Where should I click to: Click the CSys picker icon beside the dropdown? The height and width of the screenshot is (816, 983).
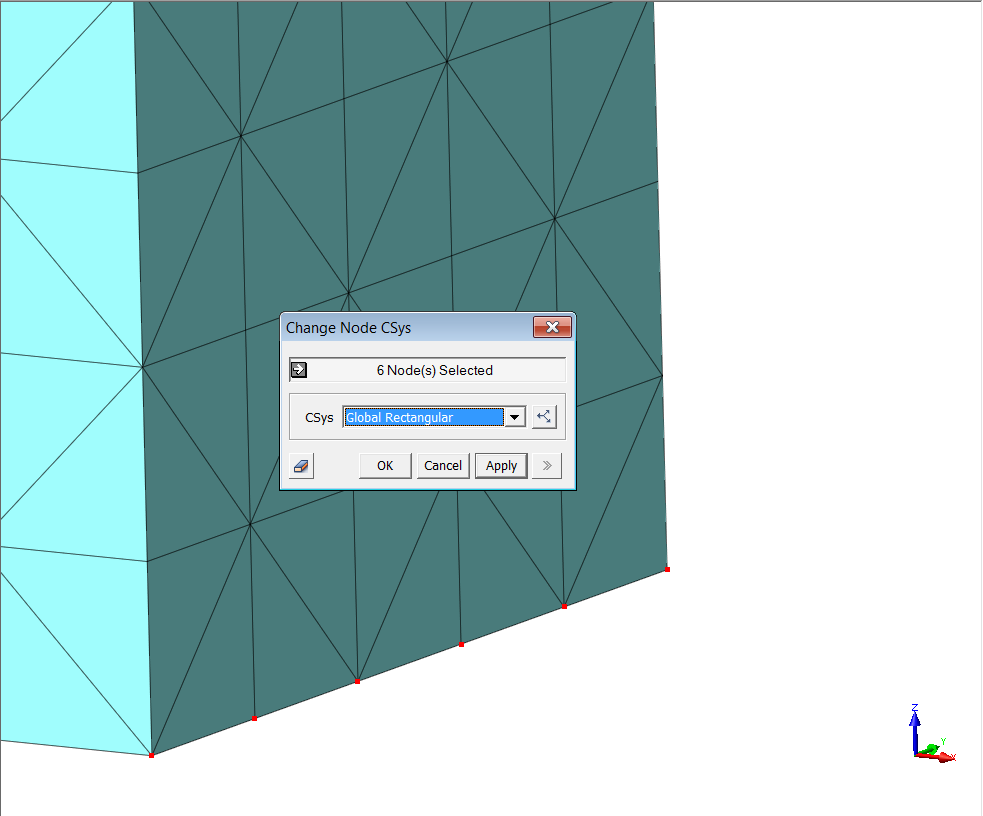click(x=544, y=417)
